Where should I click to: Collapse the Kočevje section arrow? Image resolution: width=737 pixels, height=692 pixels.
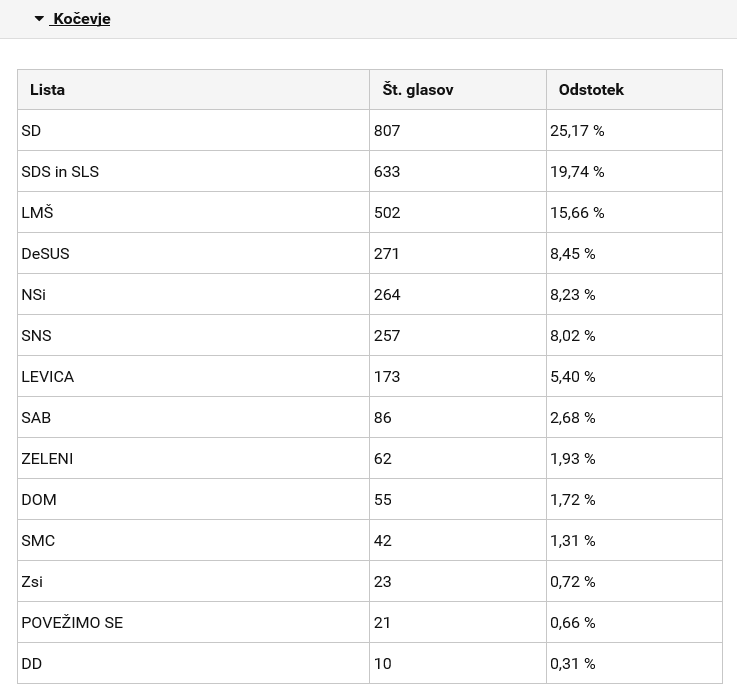coord(39,19)
